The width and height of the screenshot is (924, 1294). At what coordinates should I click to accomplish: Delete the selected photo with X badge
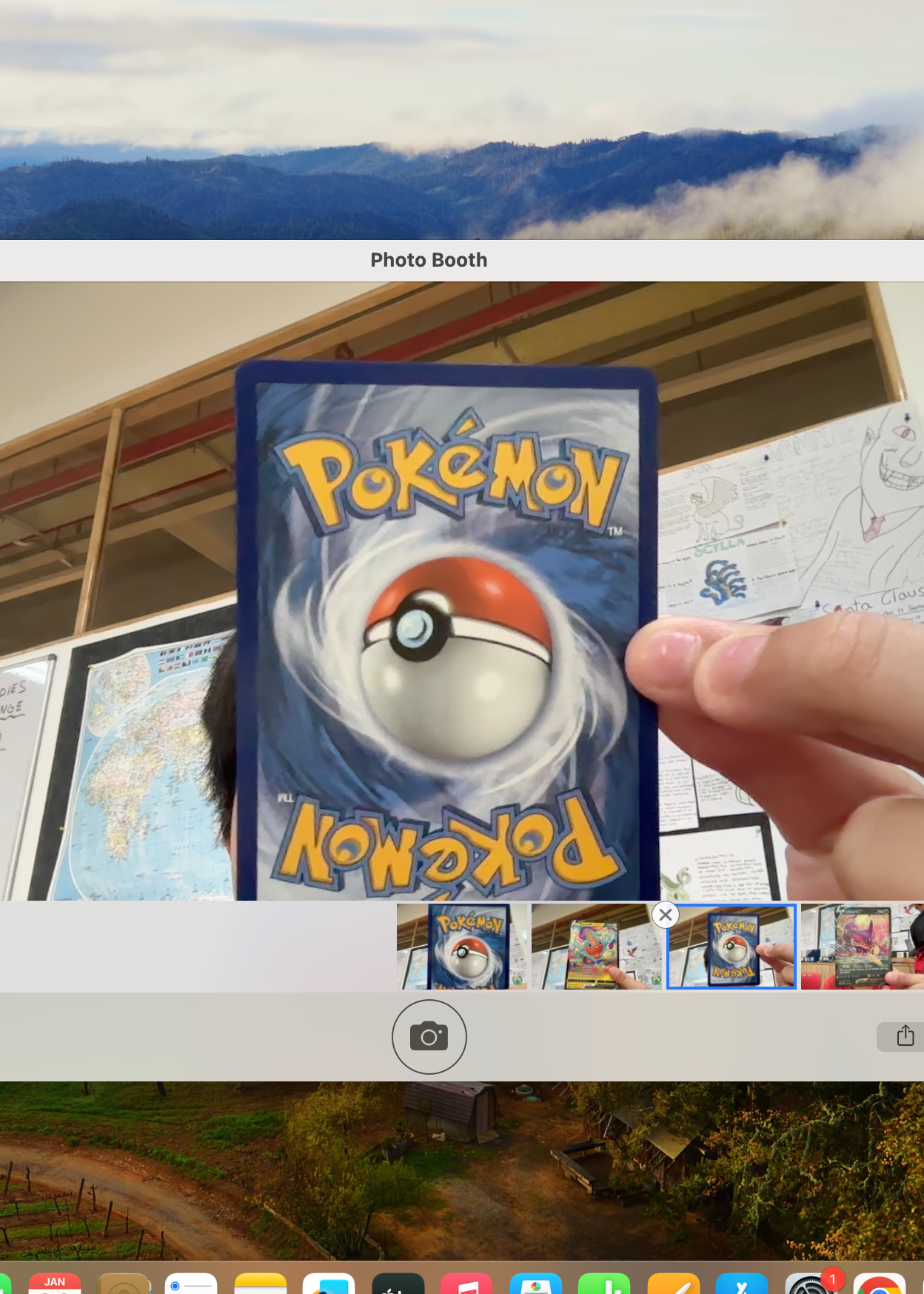pos(666,915)
